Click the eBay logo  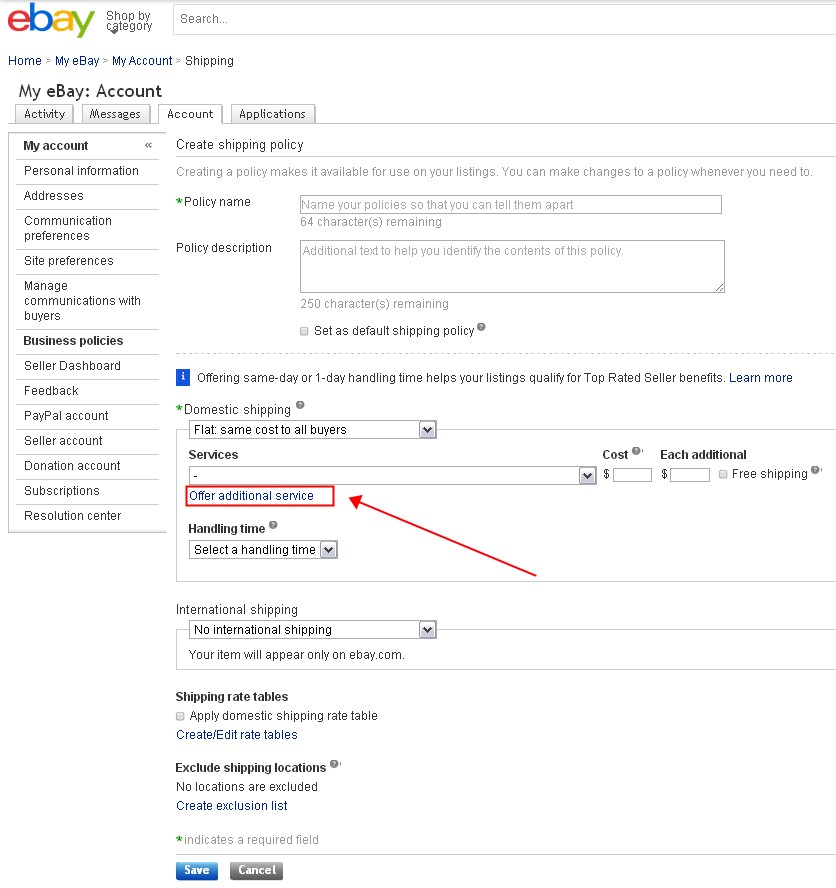pos(48,20)
